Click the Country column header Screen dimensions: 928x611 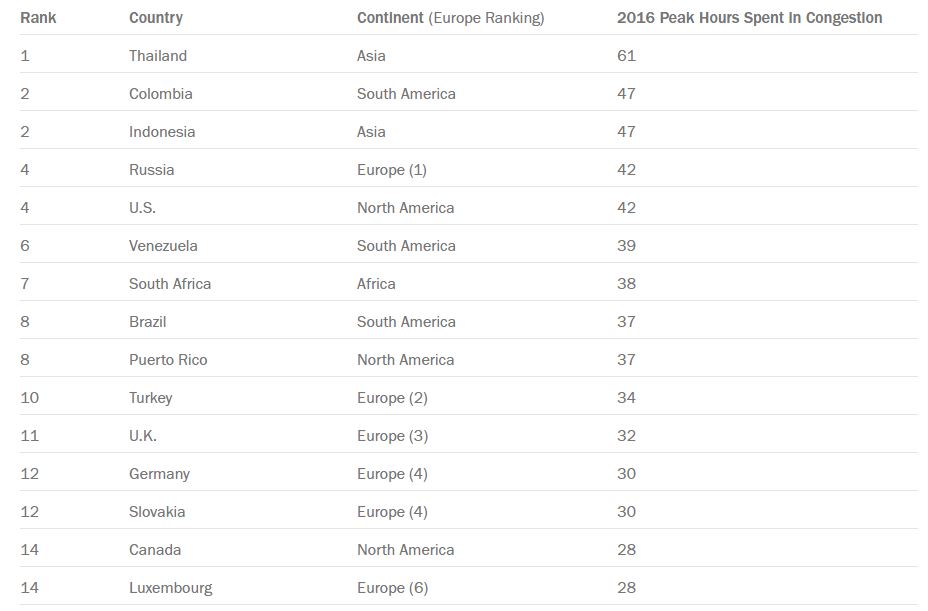[156, 18]
